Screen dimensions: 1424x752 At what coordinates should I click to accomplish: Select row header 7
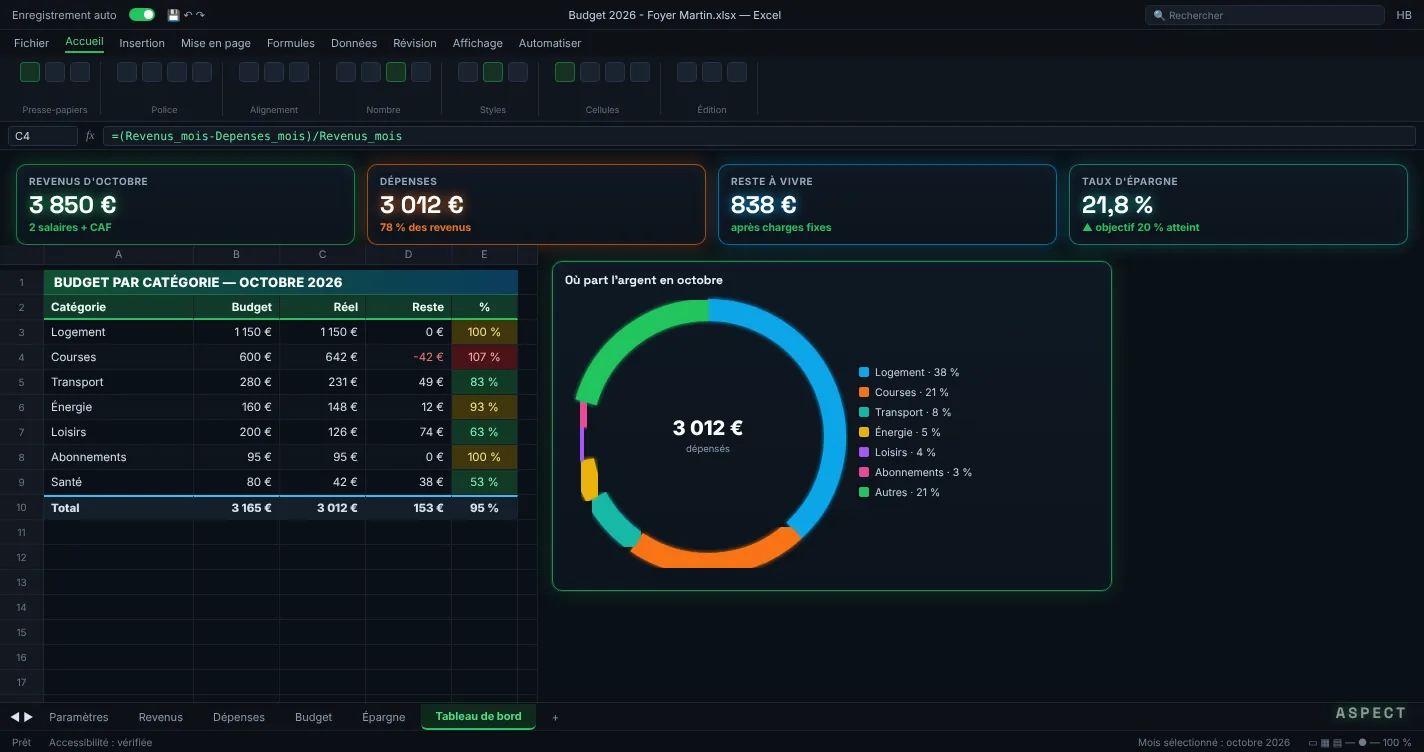pyautogui.click(x=22, y=432)
